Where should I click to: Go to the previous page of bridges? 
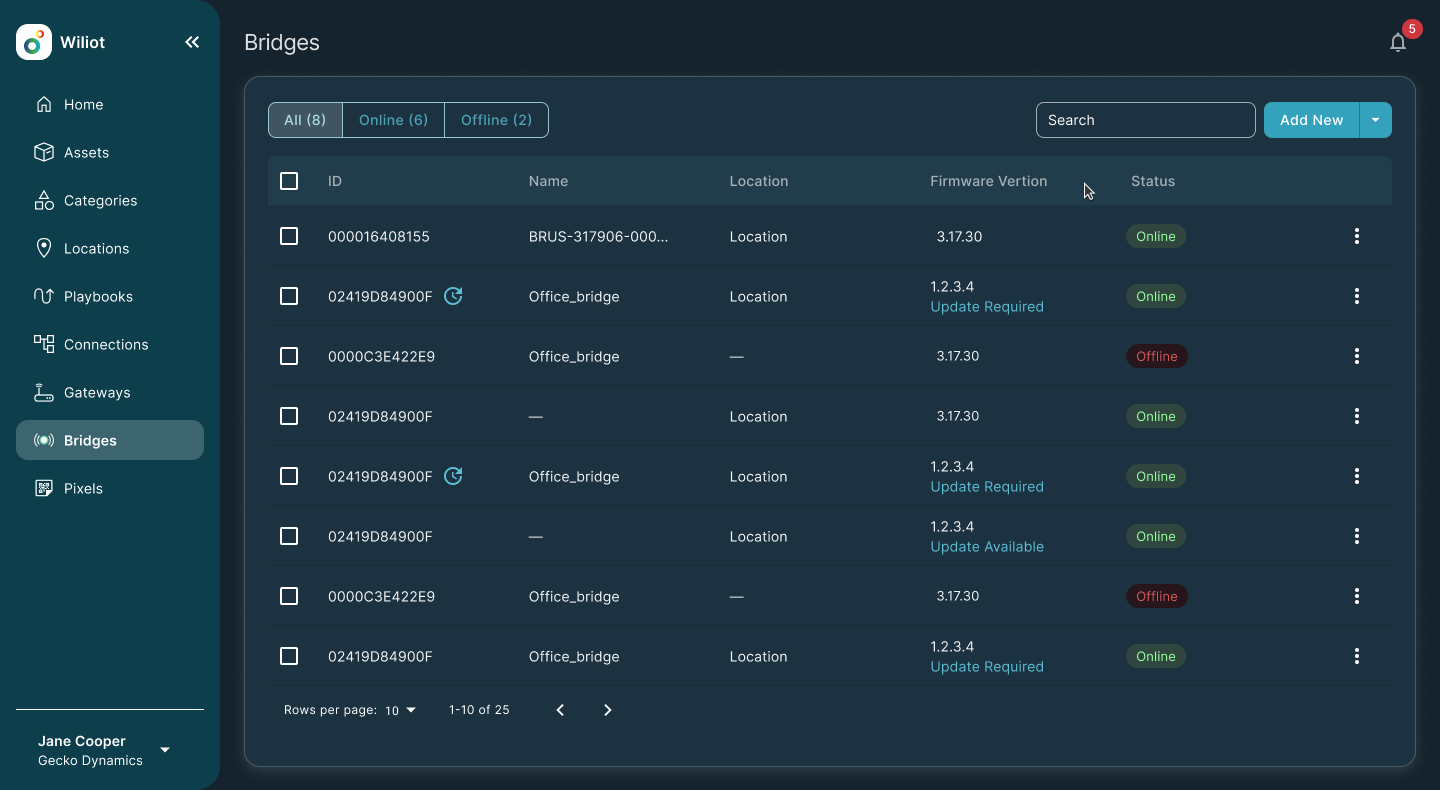[x=560, y=710]
